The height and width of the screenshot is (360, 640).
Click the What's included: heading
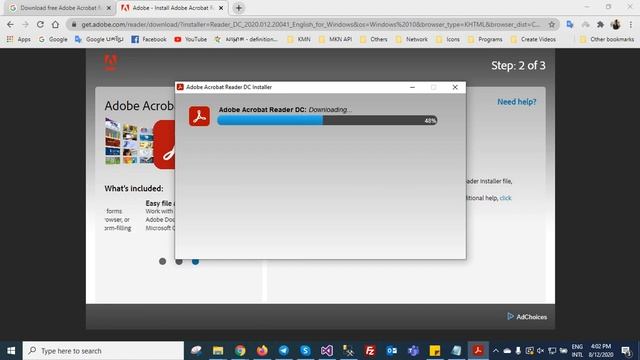point(133,189)
